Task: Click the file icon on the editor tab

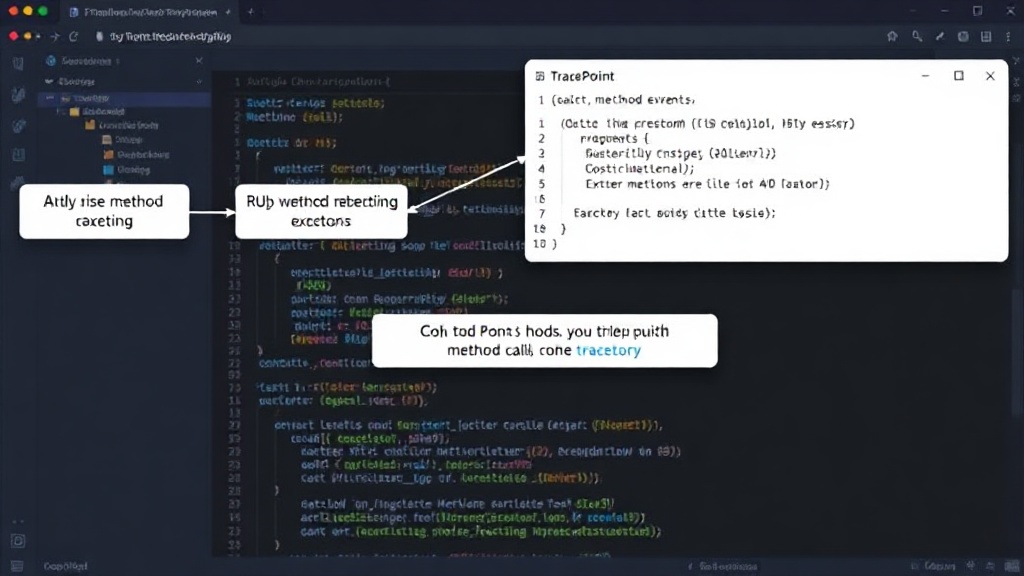Action: [x=74, y=12]
